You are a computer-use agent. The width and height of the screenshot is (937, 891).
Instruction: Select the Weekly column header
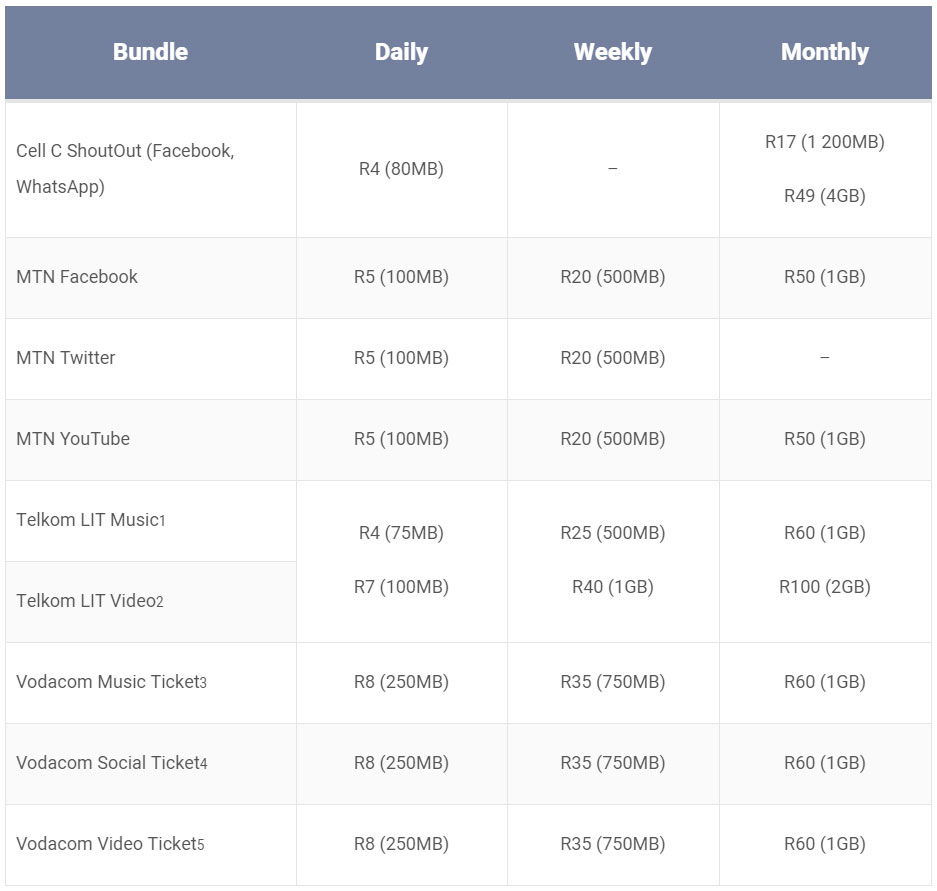pyautogui.click(x=612, y=52)
